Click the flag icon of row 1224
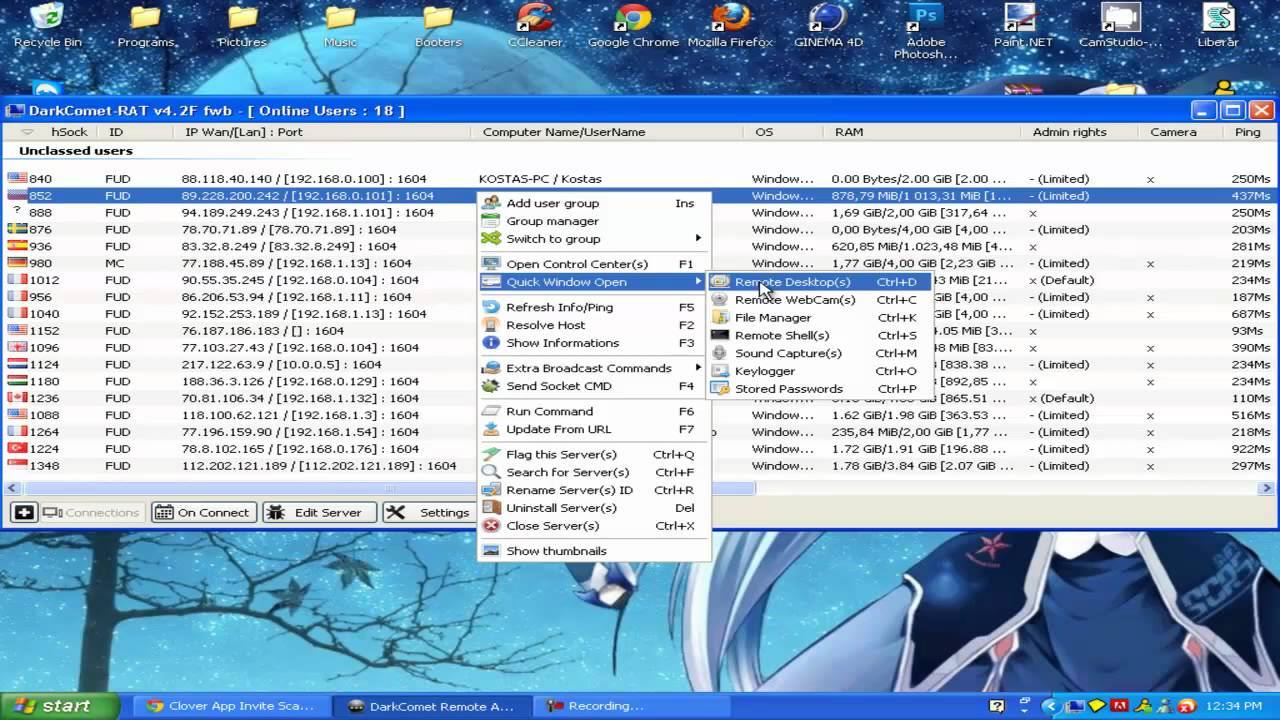Viewport: 1280px width, 720px height. (17, 449)
